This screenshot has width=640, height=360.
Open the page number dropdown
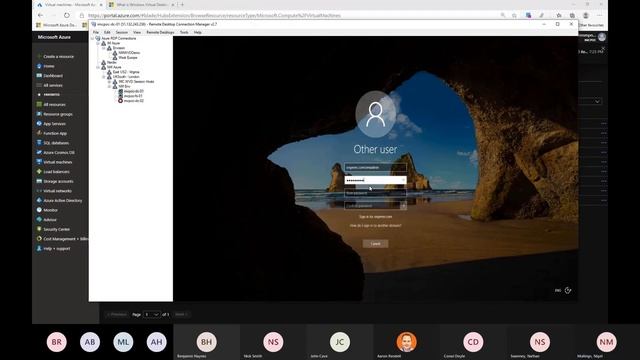pos(151,314)
